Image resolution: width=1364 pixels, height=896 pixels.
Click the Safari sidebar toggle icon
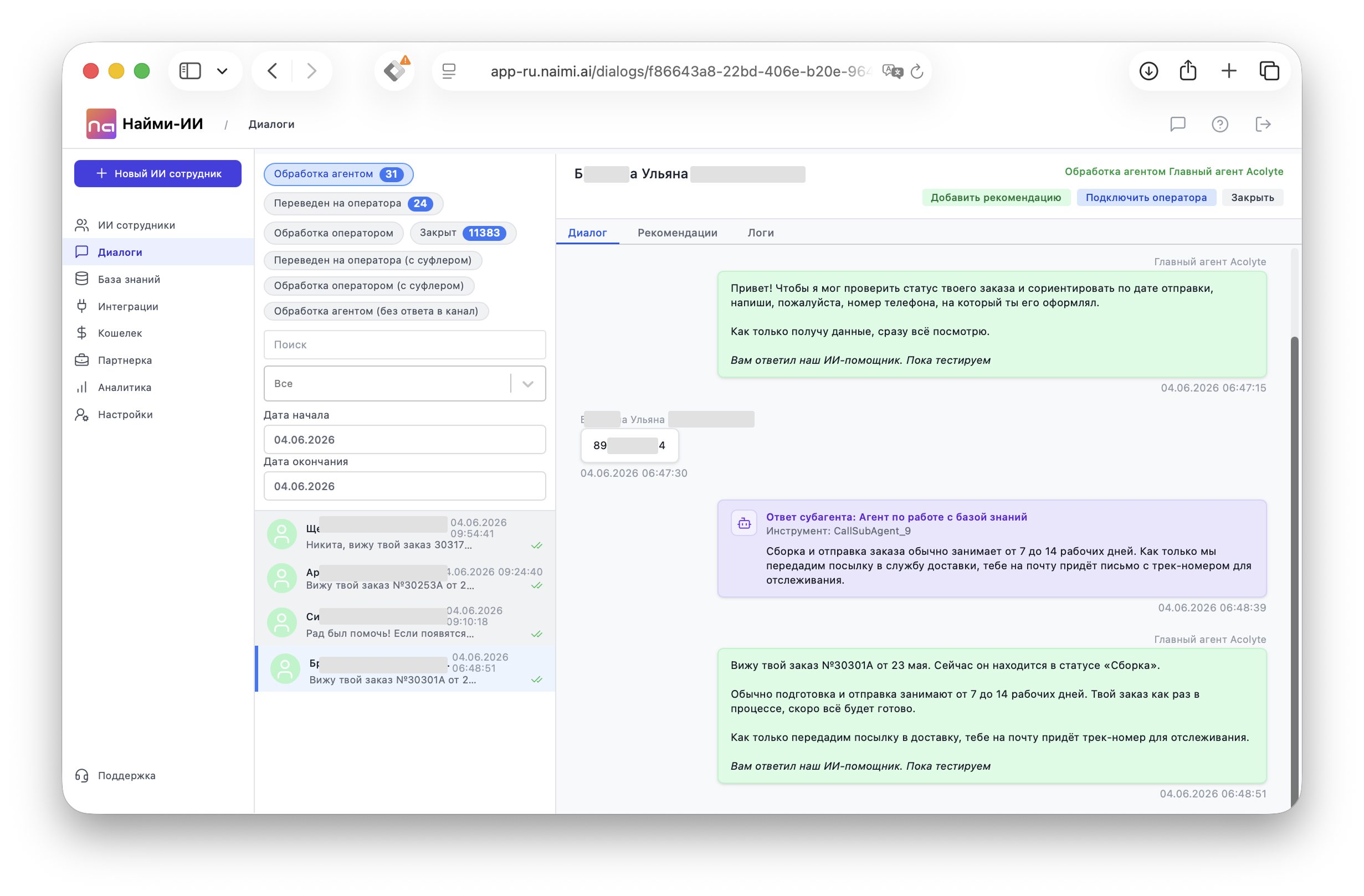tap(189, 71)
